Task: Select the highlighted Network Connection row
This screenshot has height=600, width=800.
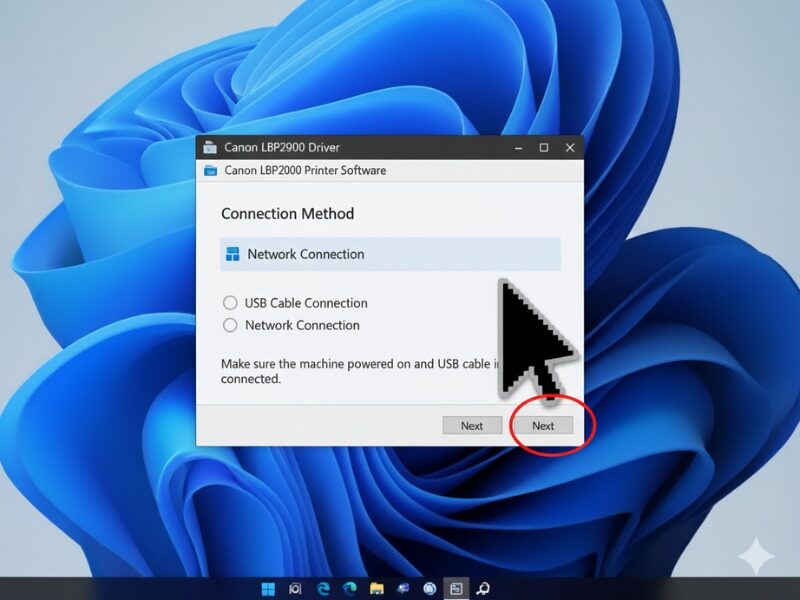Action: coord(390,254)
